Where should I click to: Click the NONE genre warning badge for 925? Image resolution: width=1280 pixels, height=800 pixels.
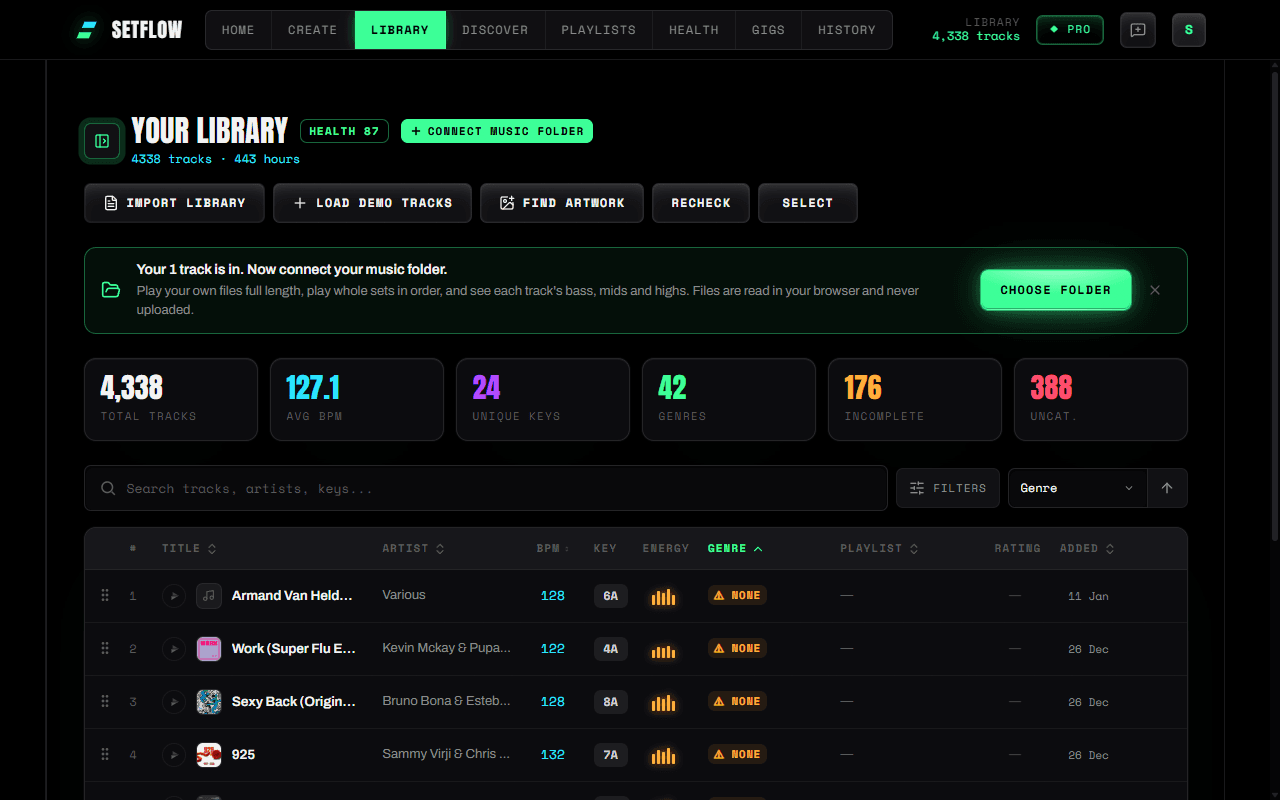point(737,754)
